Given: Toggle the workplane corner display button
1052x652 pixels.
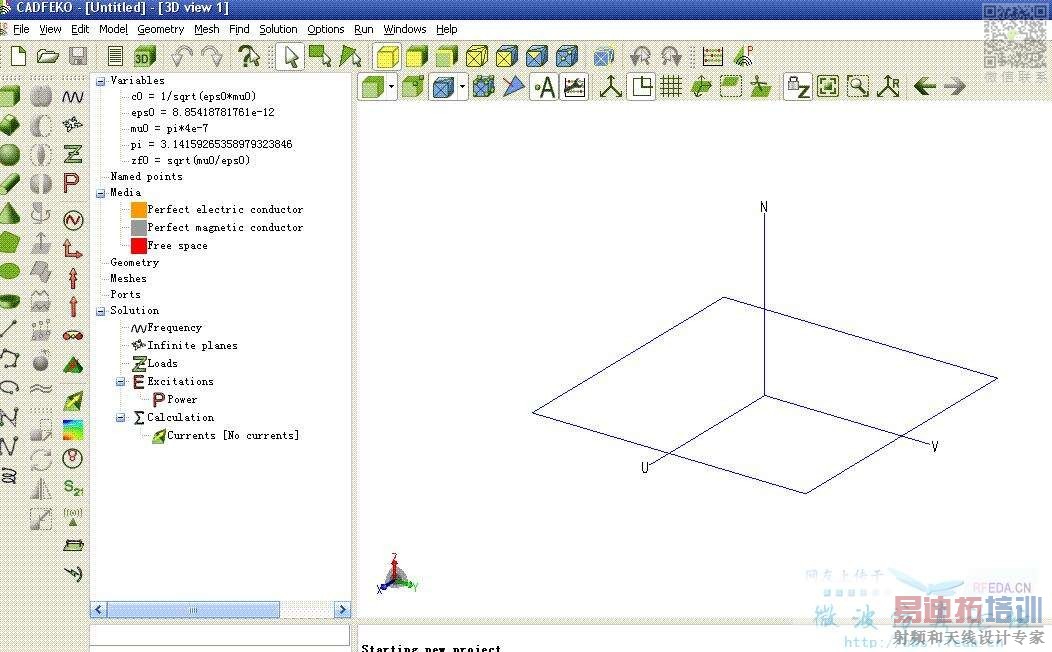Looking at the screenshot, I should click(x=641, y=87).
